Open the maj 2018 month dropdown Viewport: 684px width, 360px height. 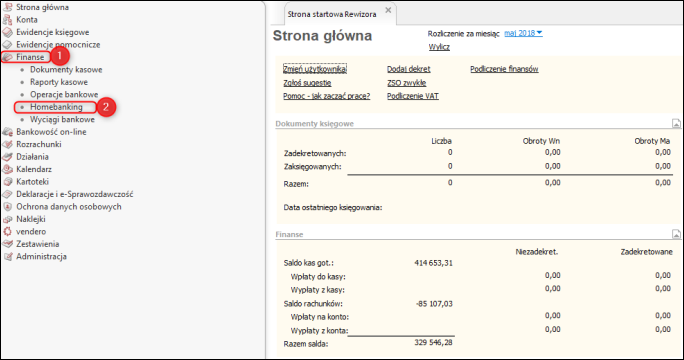pyautogui.click(x=523, y=33)
